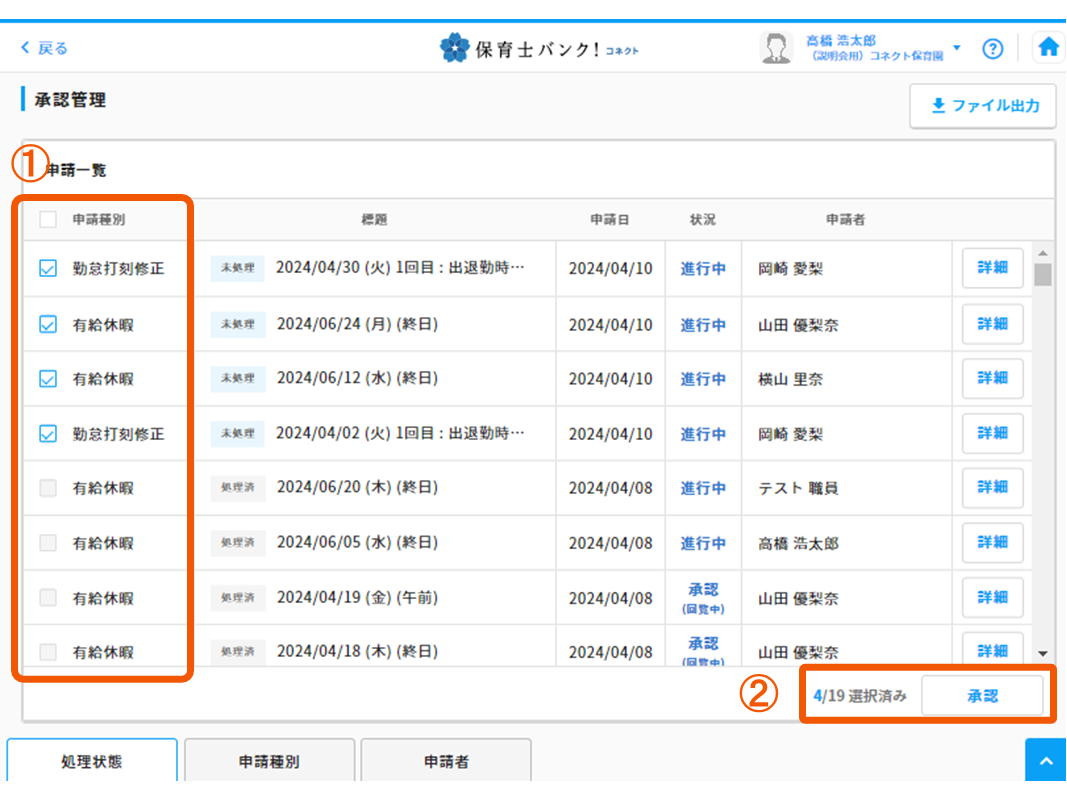
Task: Click the 承認 approve button
Action: (x=982, y=696)
